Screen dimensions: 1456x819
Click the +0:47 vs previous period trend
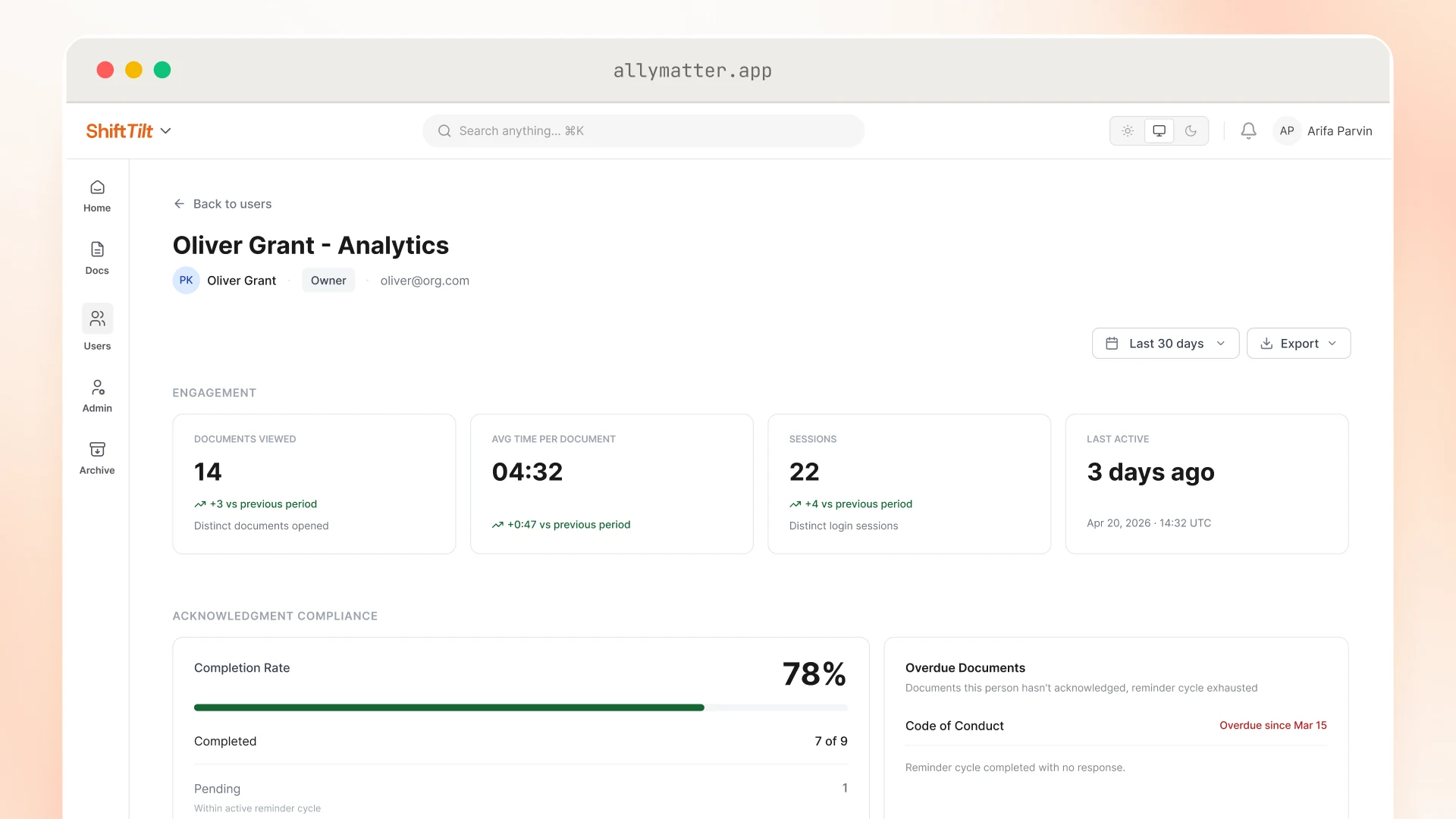click(561, 524)
